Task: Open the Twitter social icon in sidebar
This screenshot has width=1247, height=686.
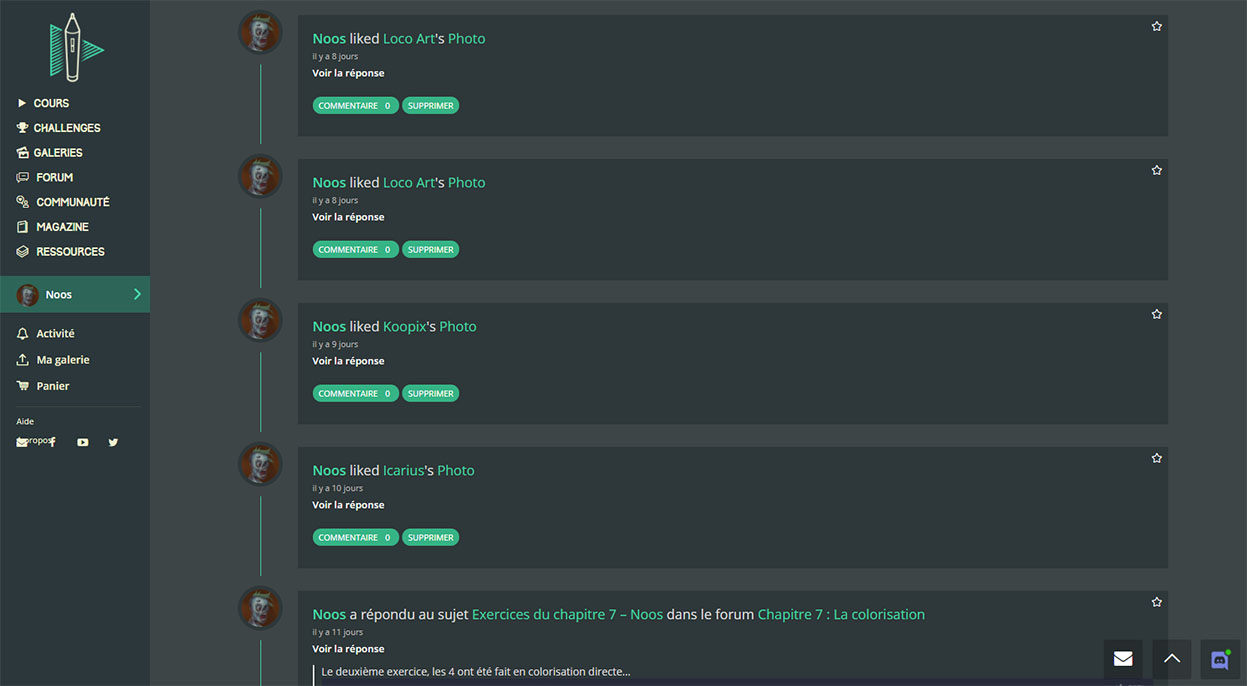Action: (x=113, y=442)
